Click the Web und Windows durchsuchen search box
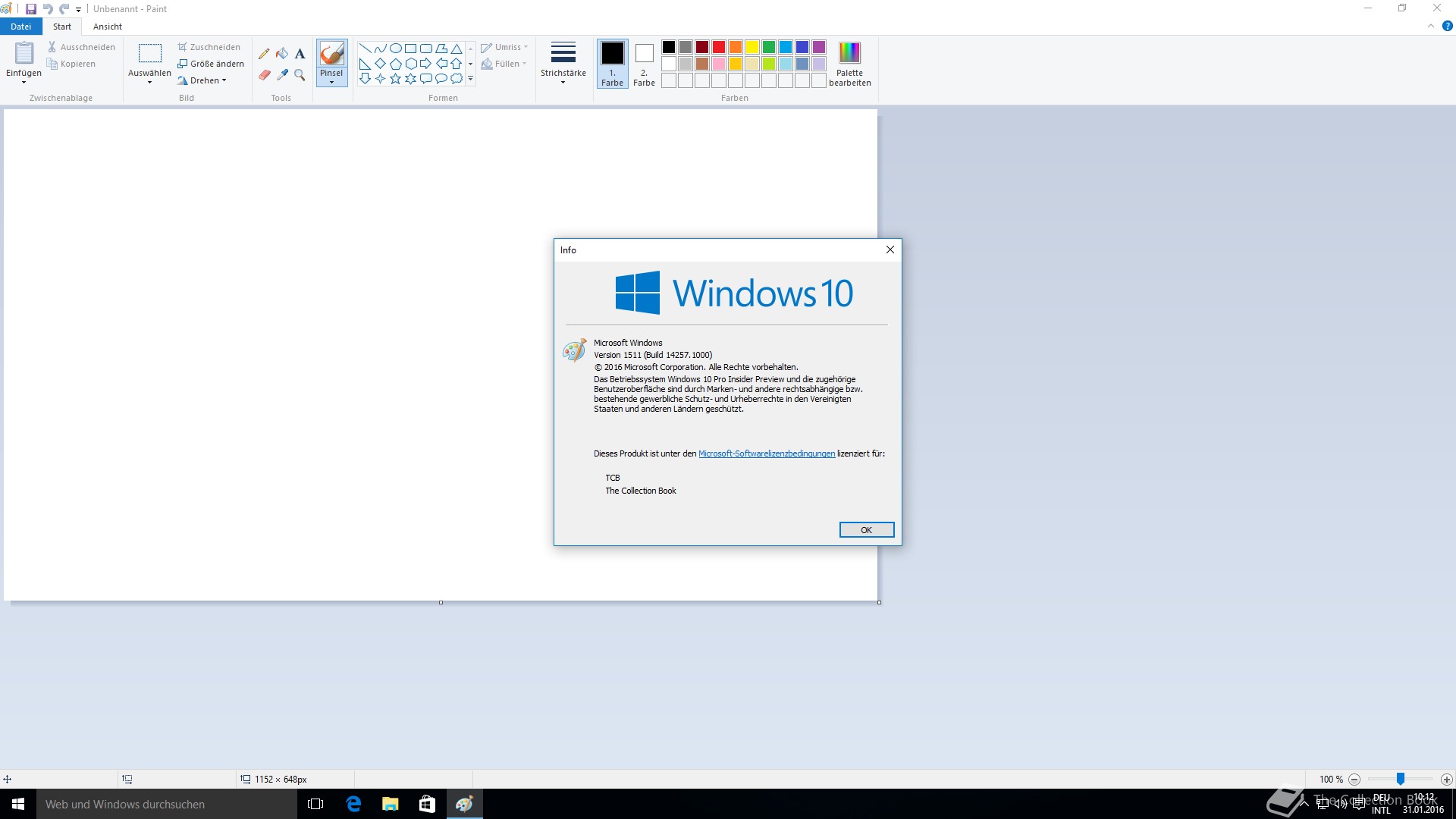Screen dimensions: 1456x819 click(x=167, y=804)
